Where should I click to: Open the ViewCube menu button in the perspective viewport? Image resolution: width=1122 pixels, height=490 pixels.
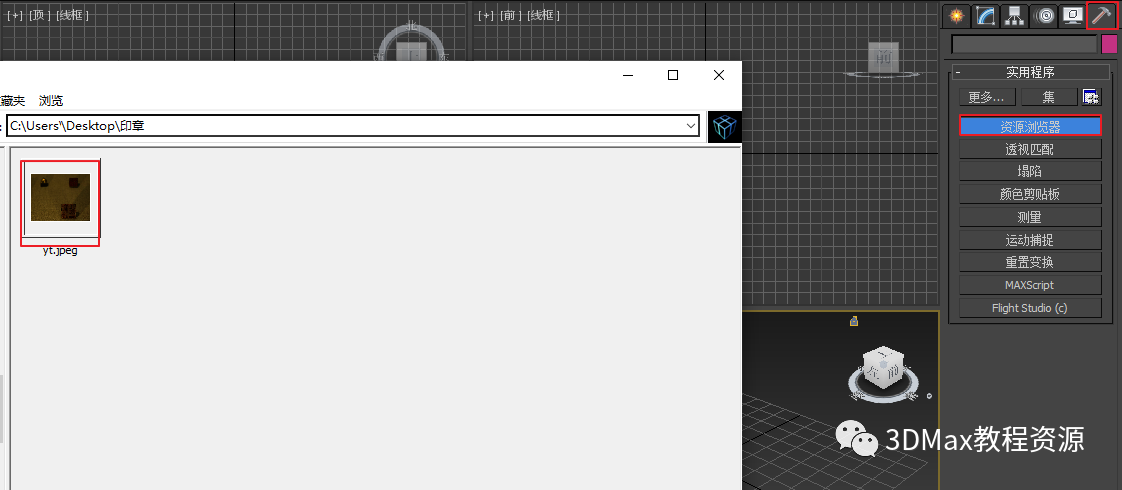coord(929,396)
